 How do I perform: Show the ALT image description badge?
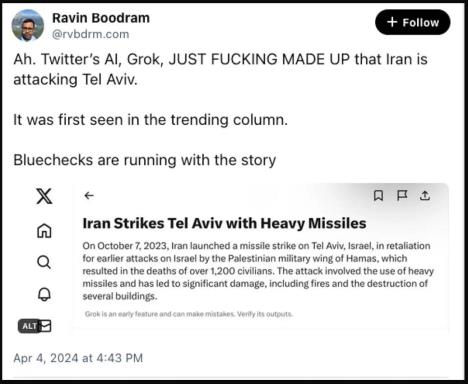(29, 326)
